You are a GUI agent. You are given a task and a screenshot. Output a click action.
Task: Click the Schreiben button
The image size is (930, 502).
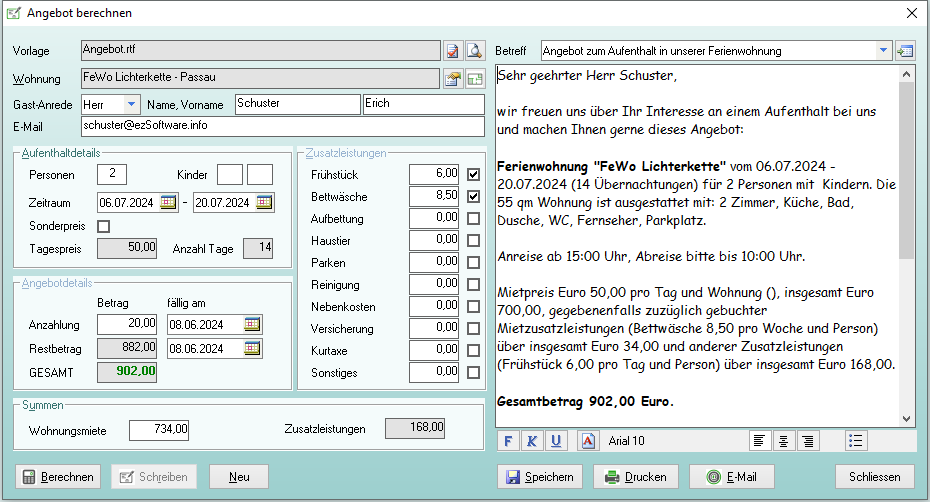pos(154,476)
